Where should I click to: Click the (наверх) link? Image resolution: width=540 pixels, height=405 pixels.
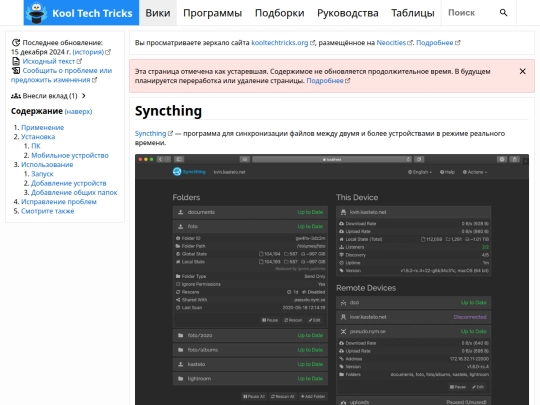(x=78, y=112)
